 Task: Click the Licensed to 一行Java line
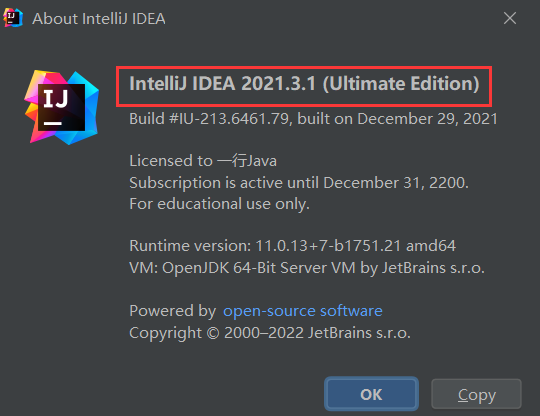point(203,161)
